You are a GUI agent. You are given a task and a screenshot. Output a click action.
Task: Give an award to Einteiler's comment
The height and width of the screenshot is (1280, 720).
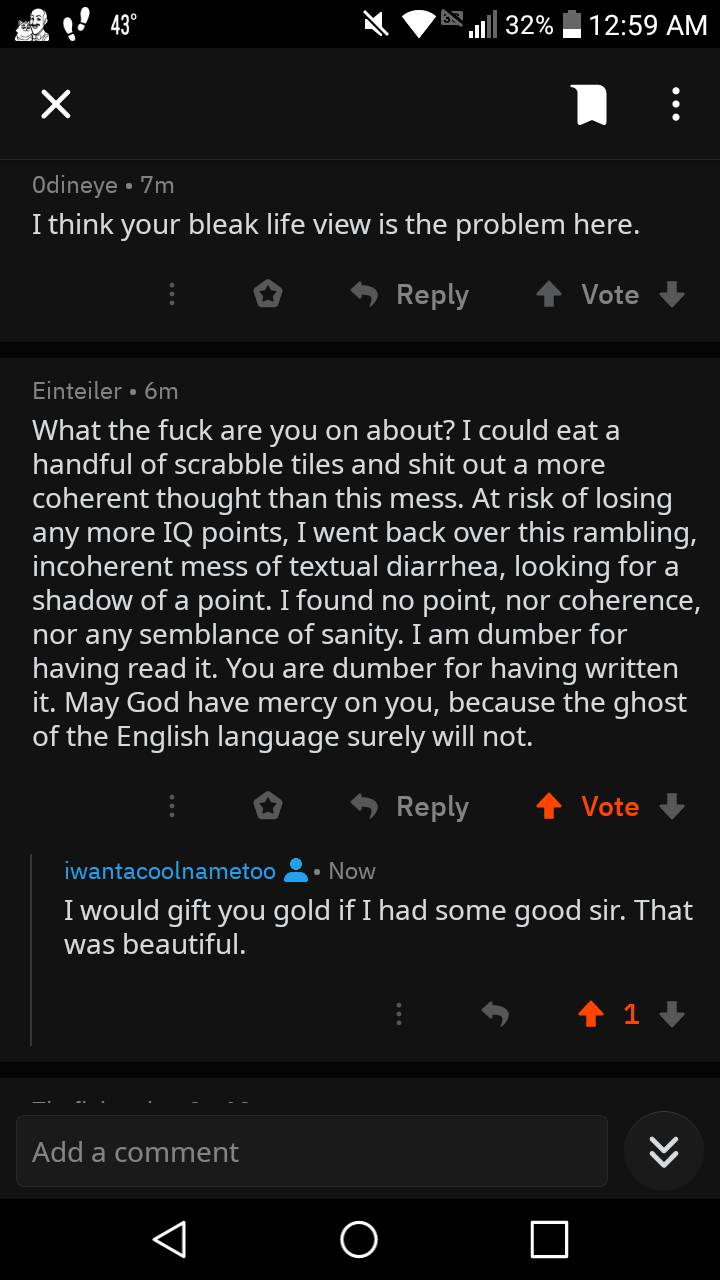pos(268,806)
